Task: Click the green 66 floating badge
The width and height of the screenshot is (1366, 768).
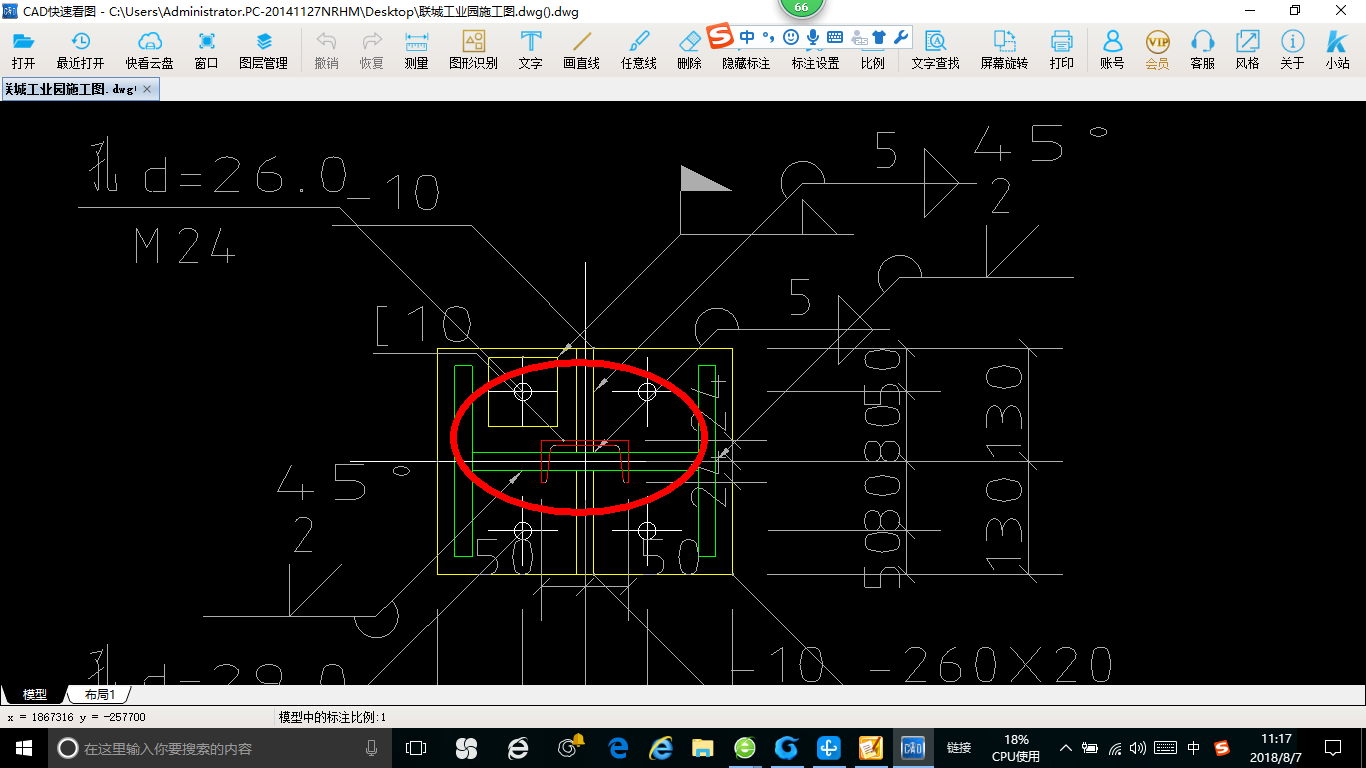Action: click(801, 7)
